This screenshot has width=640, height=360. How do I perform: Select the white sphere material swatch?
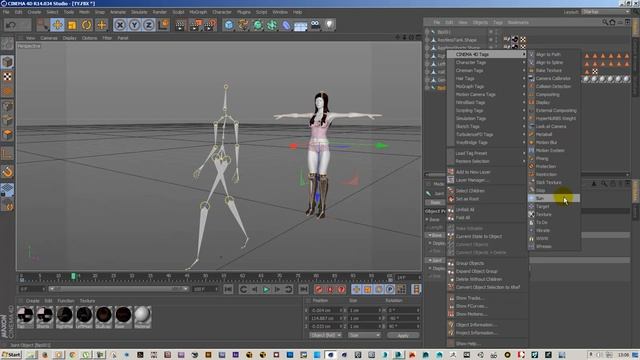142,316
